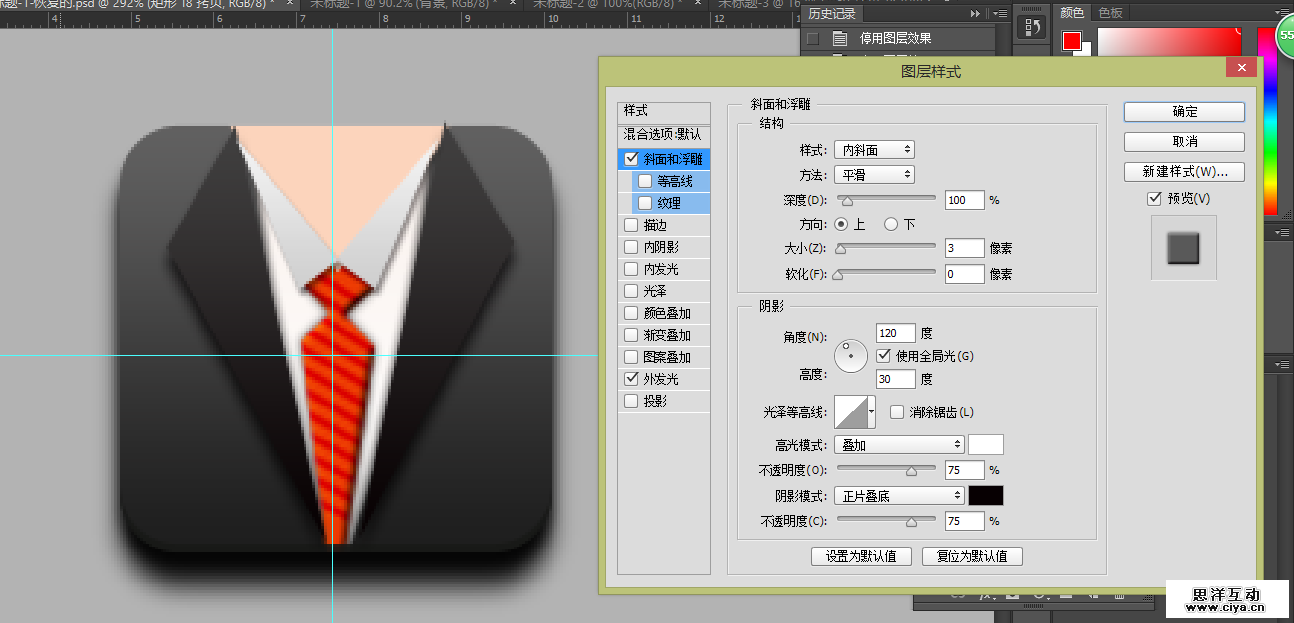Screen dimensions: 1294x623
Task: Open the 高光模式 highlight mode dropdown
Action: (x=899, y=444)
